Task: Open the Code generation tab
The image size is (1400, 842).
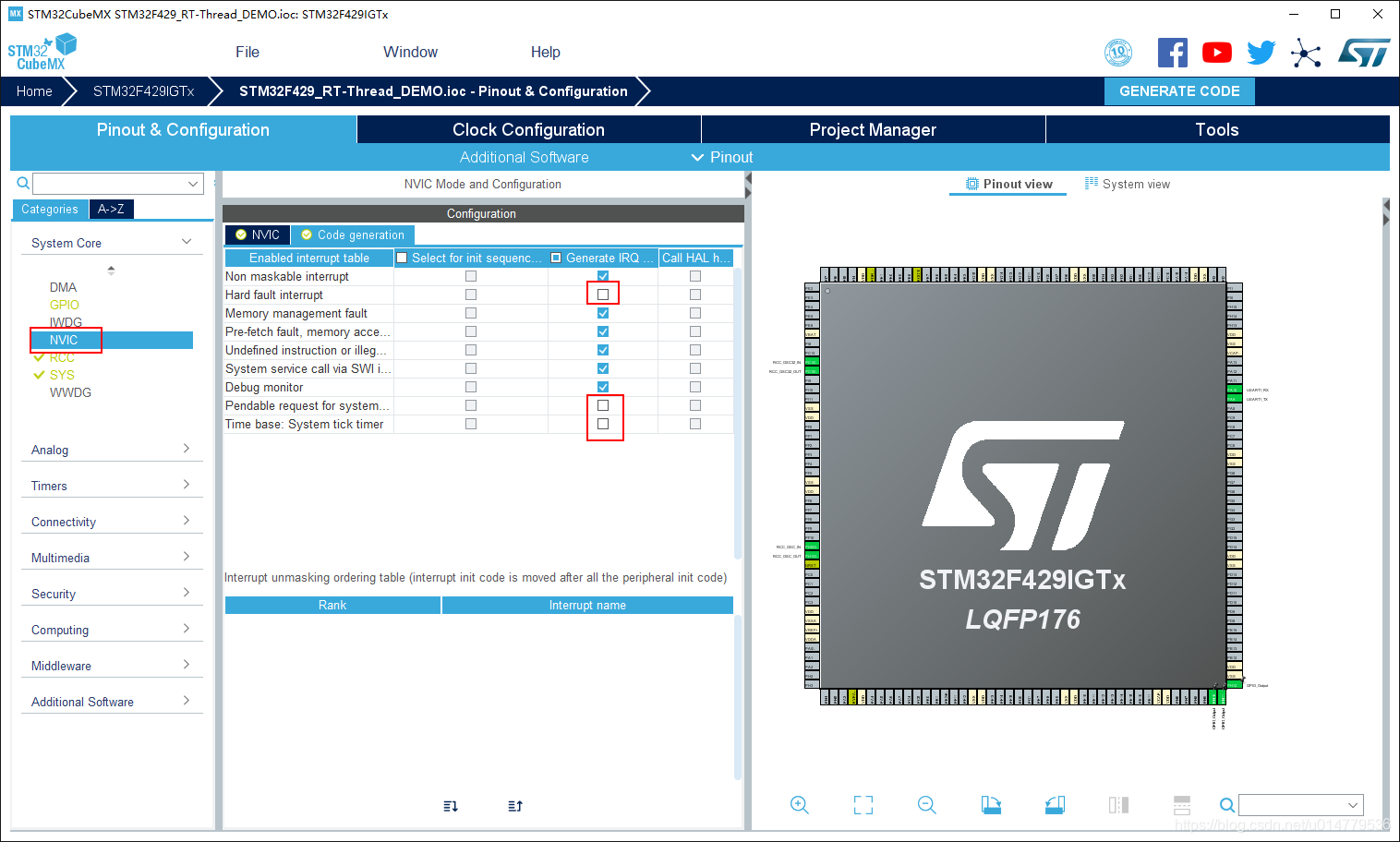Action: pyautogui.click(x=353, y=235)
